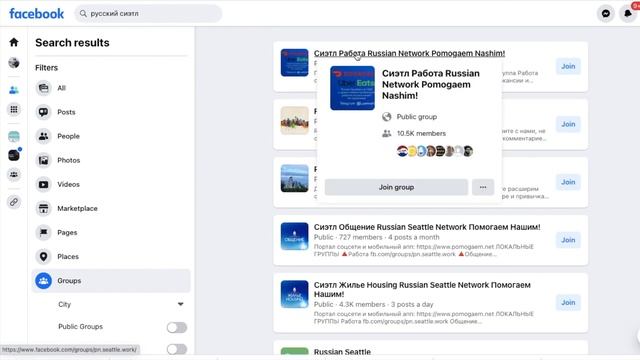
Task: Join the Сиэтл Жилье Housing group
Action: tap(568, 302)
